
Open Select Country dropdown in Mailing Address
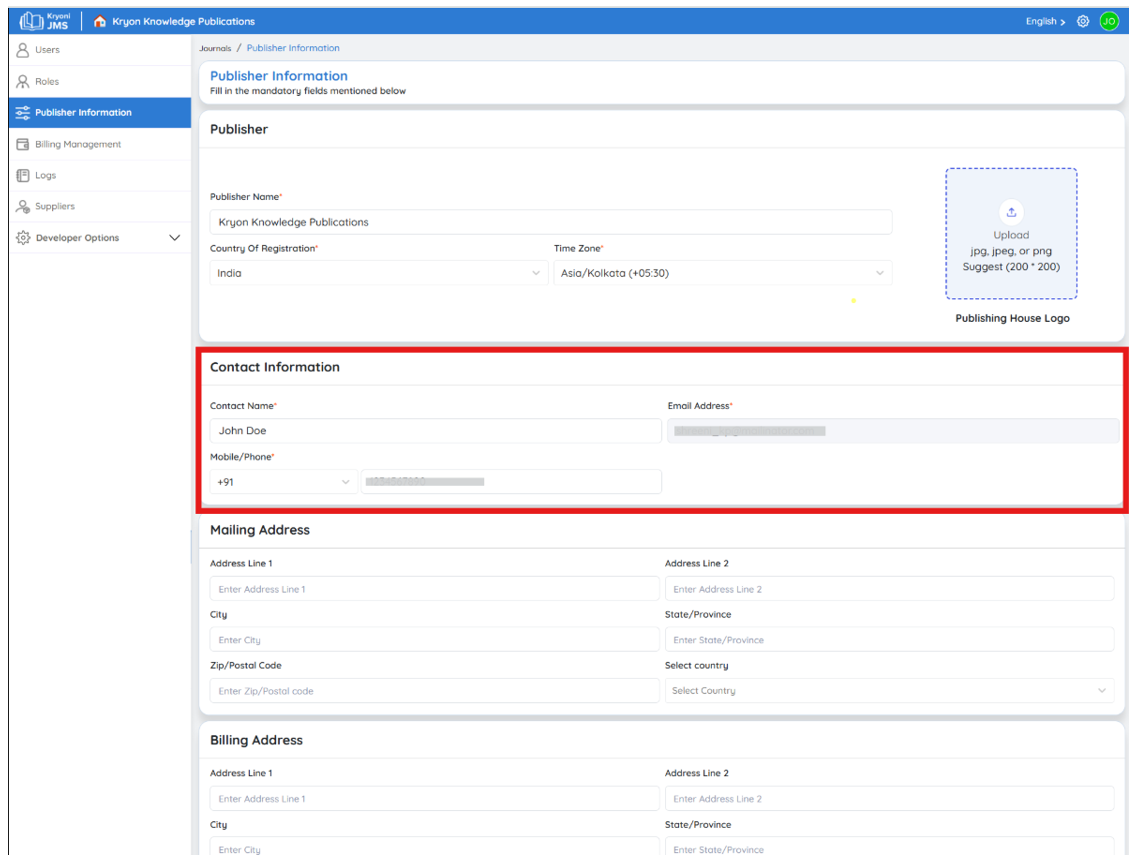coord(889,691)
